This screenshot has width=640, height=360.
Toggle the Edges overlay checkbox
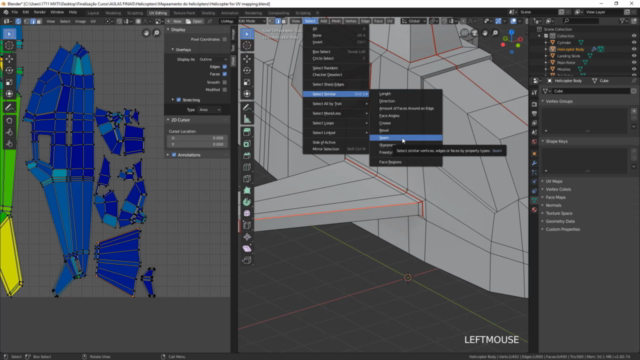[x=224, y=67]
